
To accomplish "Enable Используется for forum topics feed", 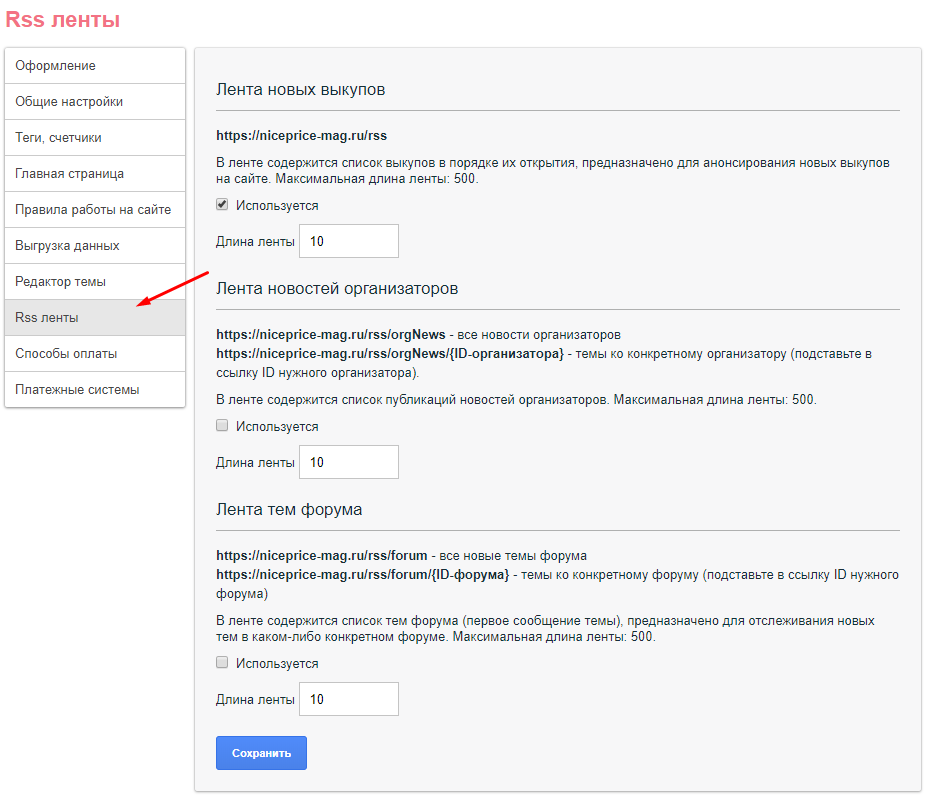I will 222,663.
